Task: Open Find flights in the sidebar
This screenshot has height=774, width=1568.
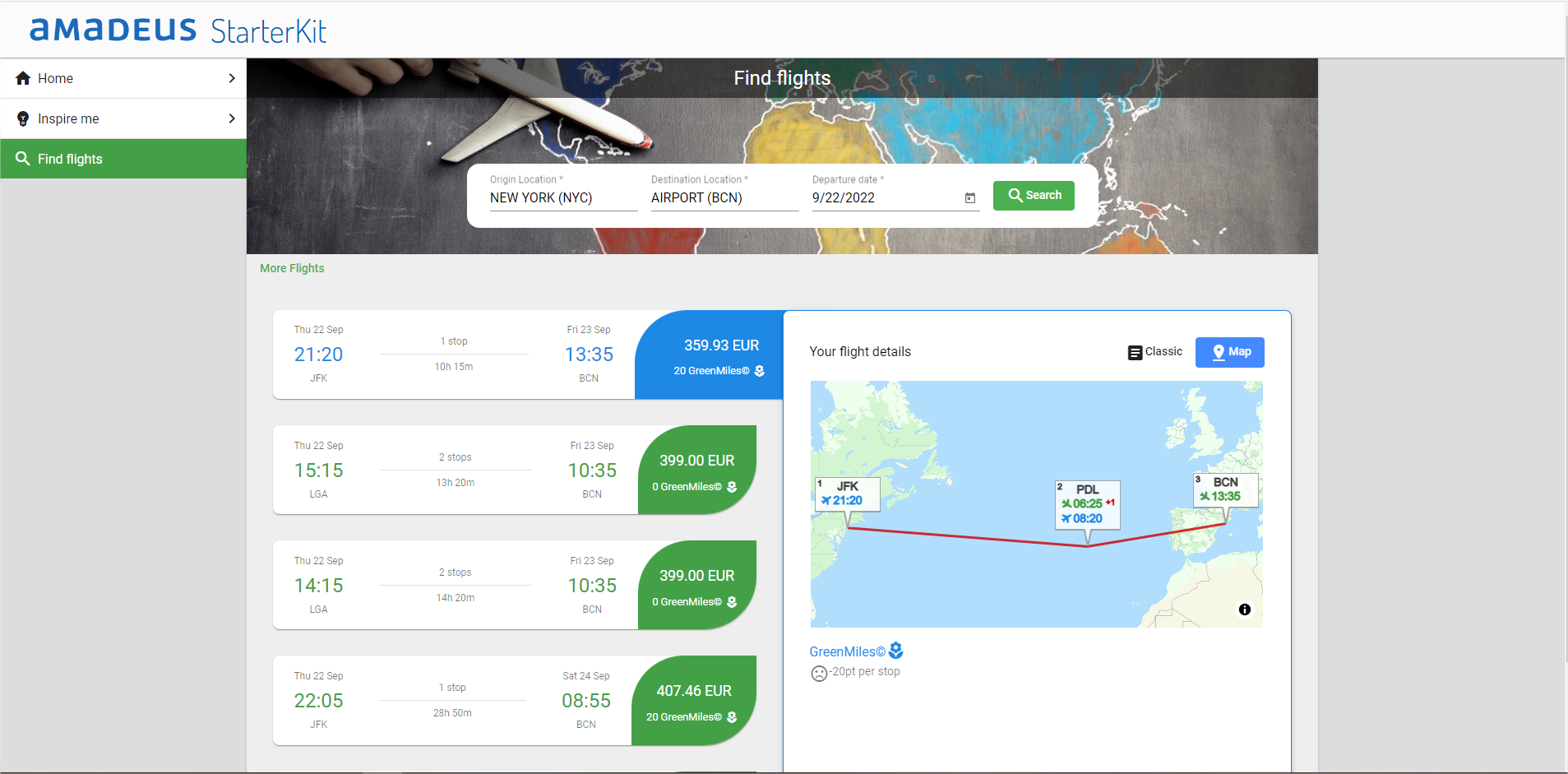Action: pyautogui.click(x=123, y=159)
